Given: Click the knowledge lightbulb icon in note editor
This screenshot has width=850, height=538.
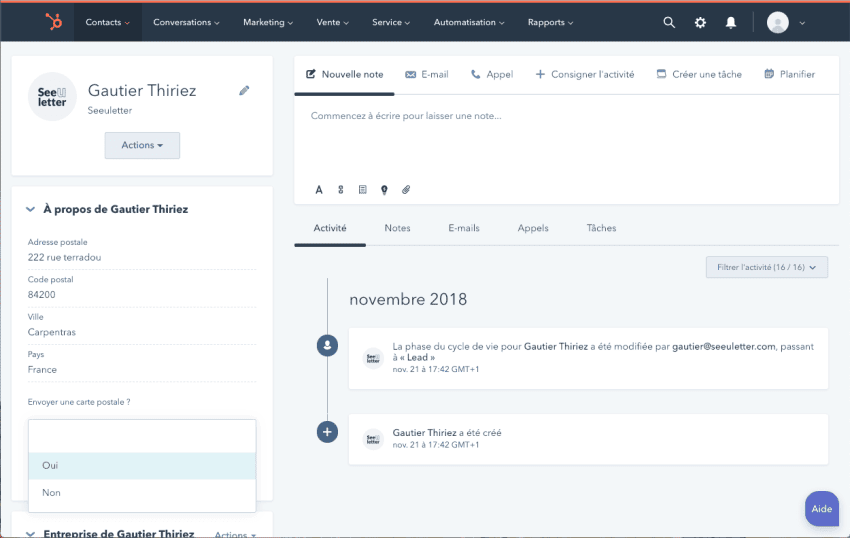Looking at the screenshot, I should point(384,190).
